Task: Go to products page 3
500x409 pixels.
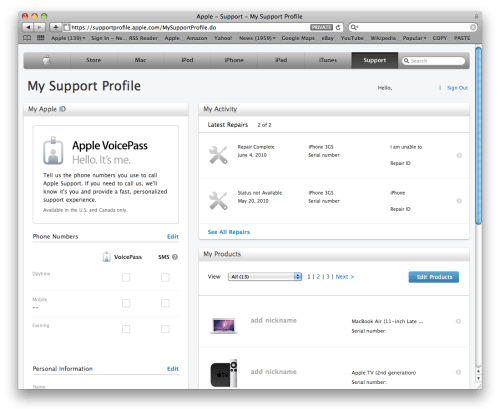Action: 328,277
